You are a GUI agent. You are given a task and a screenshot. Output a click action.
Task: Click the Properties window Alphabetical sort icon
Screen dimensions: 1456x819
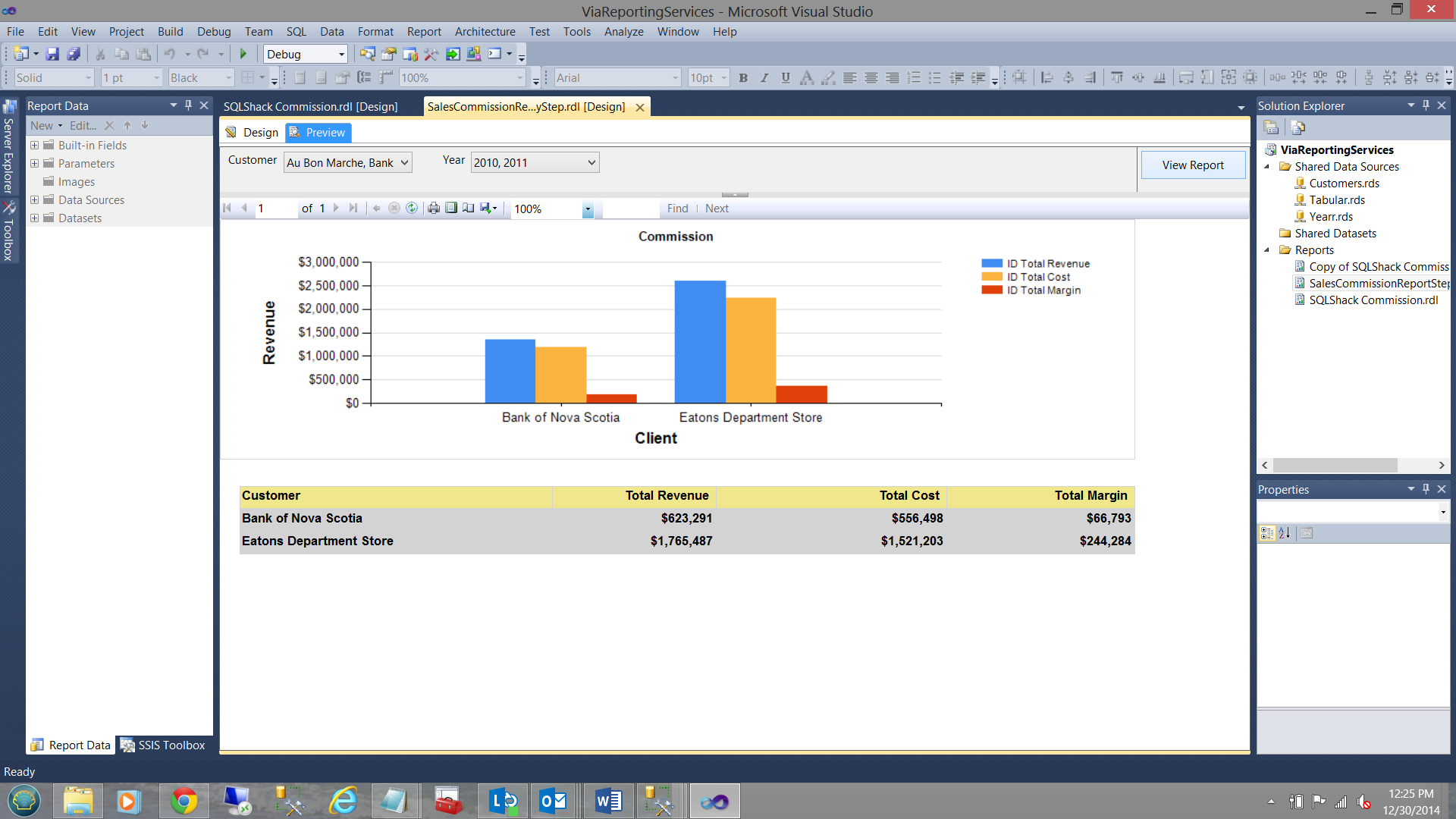(1284, 533)
